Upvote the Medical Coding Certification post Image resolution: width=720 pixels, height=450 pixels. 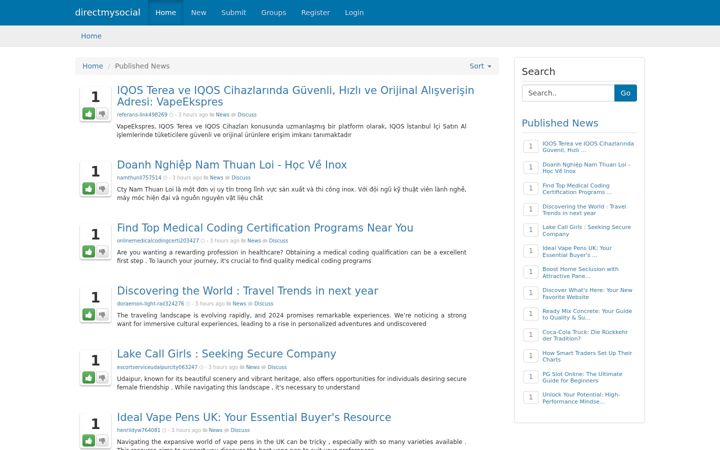click(x=89, y=252)
